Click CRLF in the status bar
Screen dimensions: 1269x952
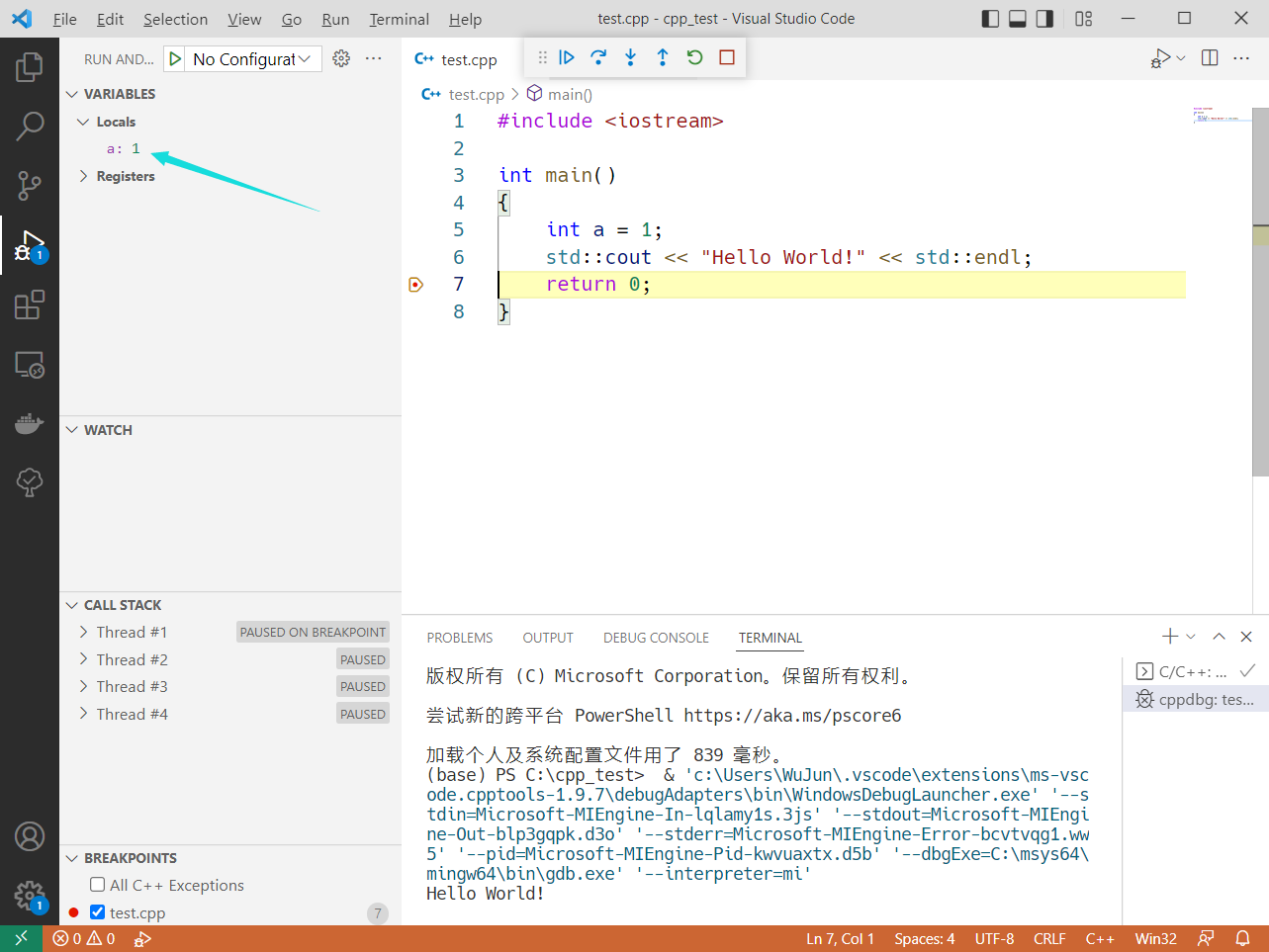(1049, 938)
